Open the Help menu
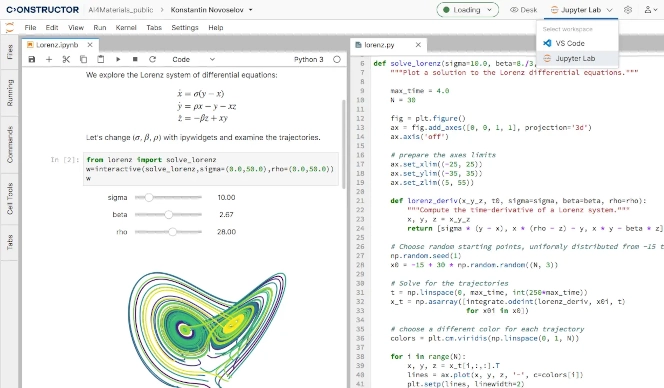Viewport: 664px width, 388px height. point(216,28)
